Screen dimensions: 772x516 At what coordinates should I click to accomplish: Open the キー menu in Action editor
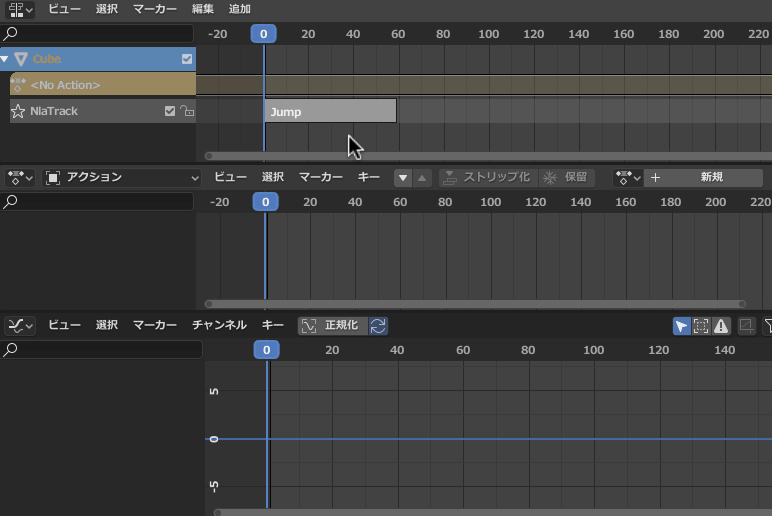coord(368,177)
